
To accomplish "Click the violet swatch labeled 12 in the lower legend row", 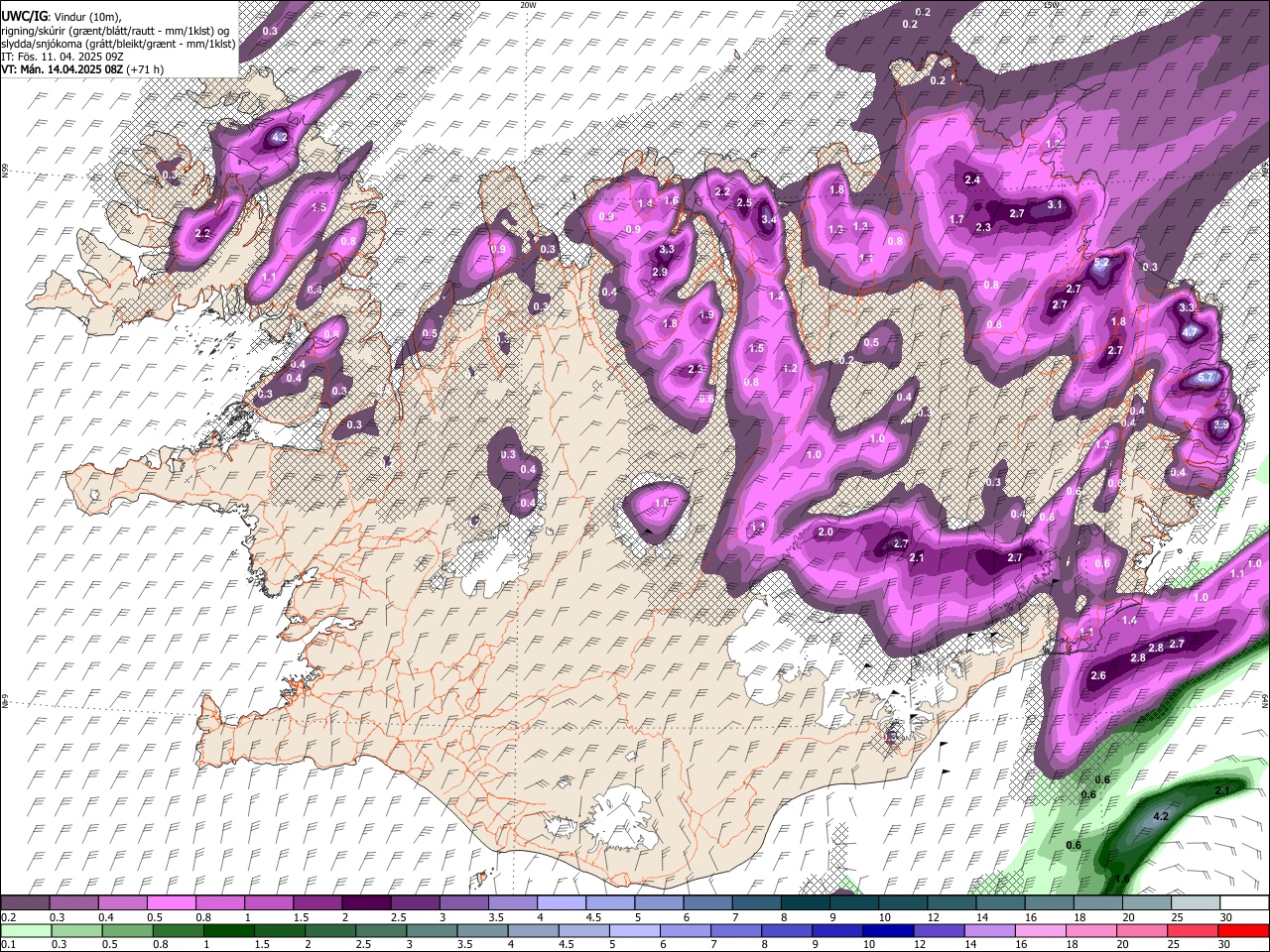I will (939, 930).
